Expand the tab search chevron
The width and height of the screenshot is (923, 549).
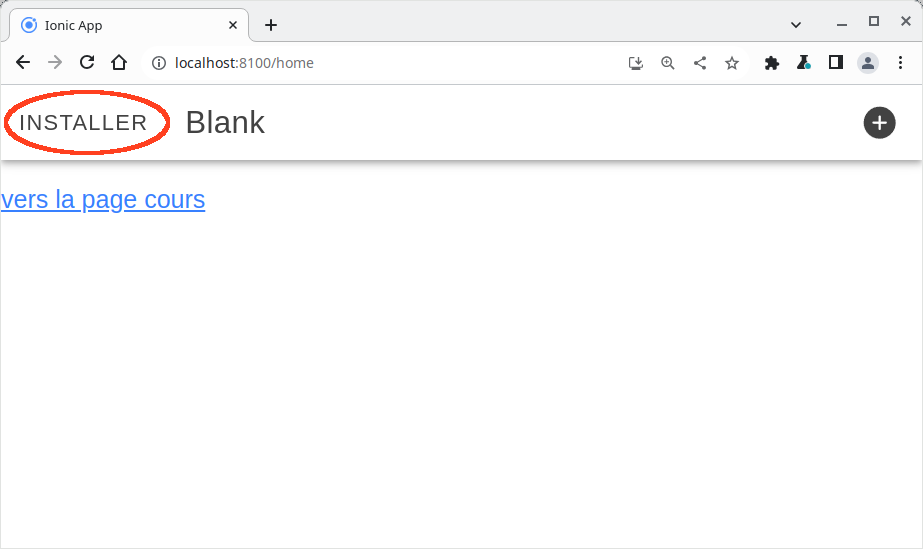(796, 24)
